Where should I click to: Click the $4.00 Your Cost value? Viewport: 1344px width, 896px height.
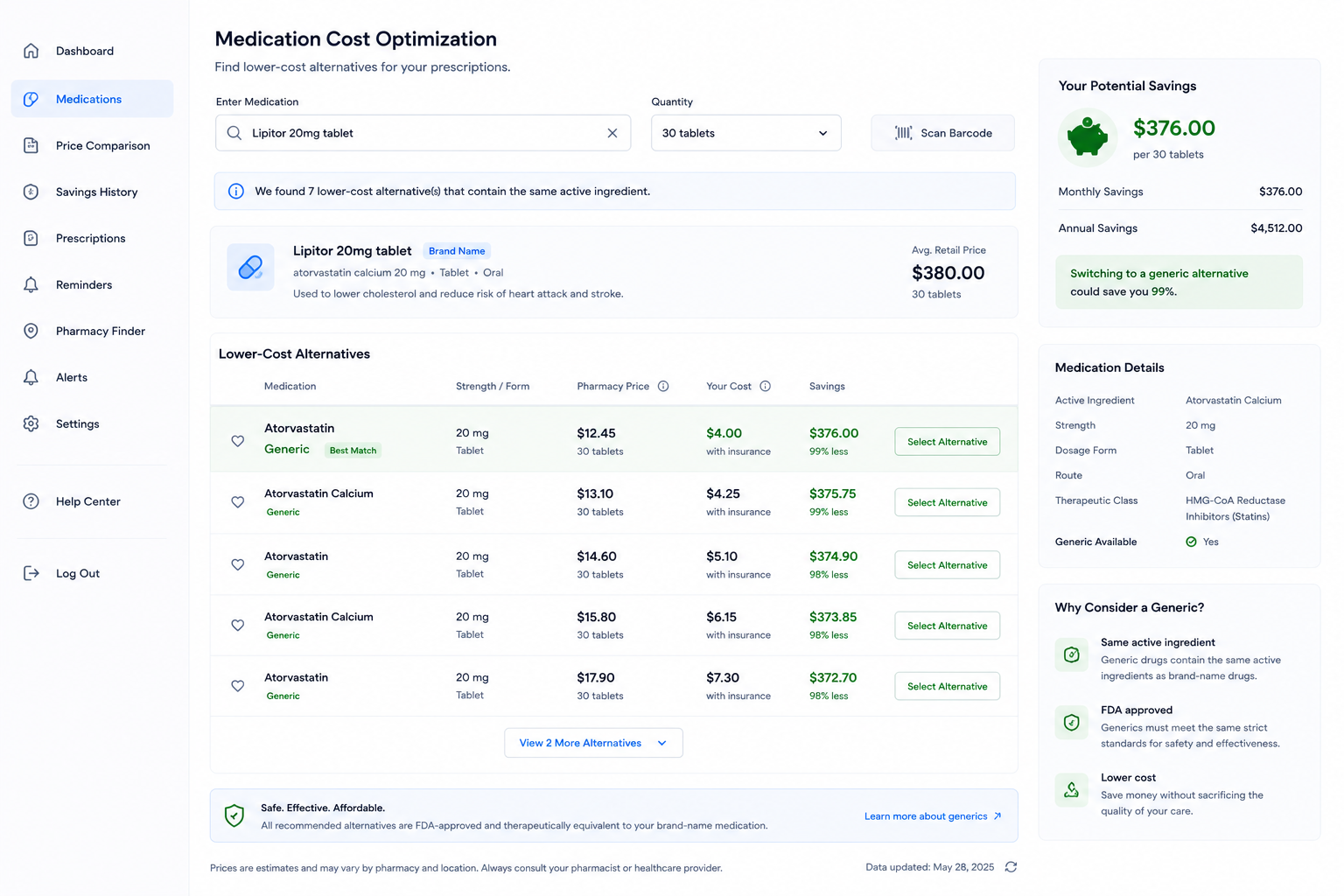pos(724,433)
